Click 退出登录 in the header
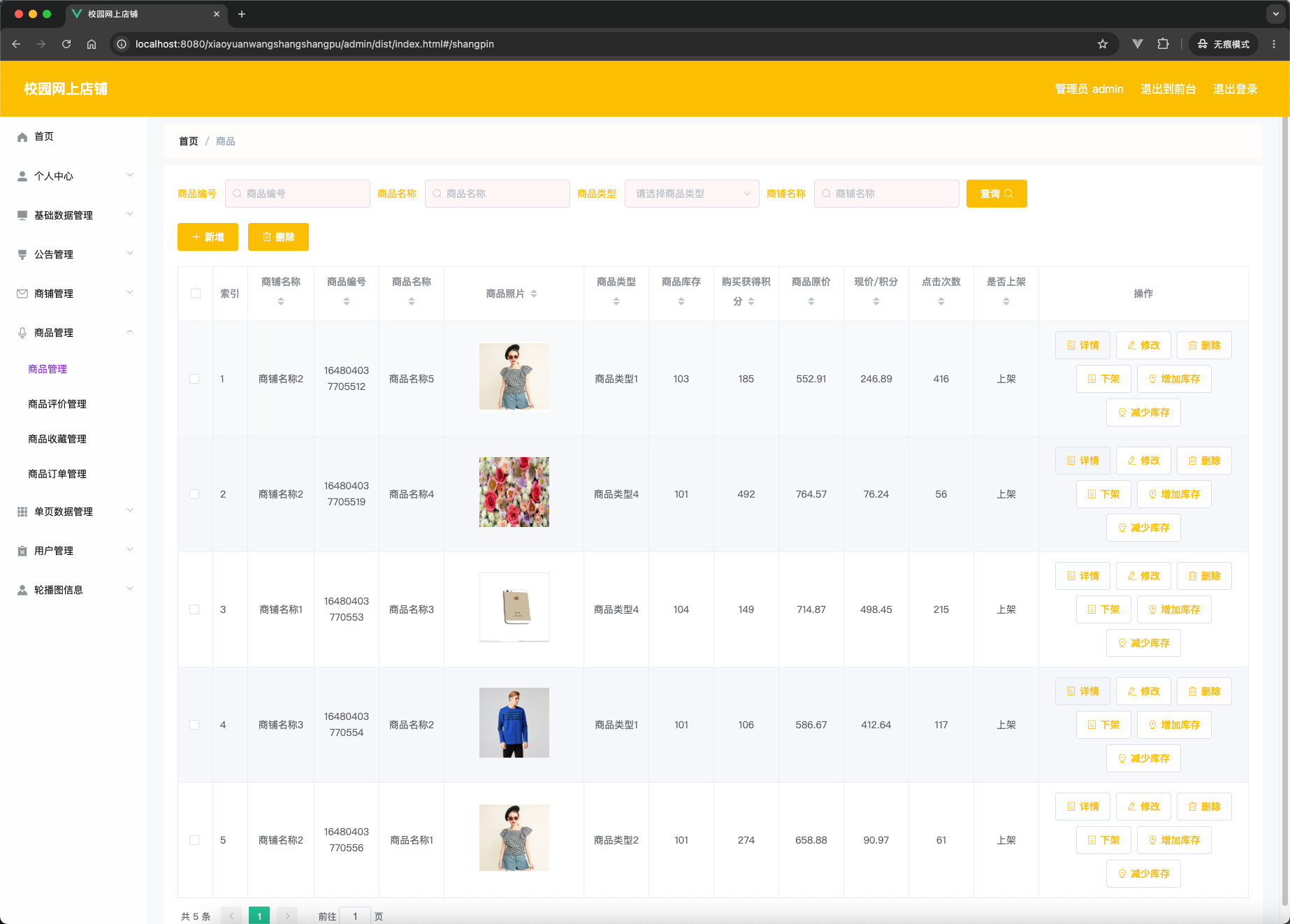 point(1235,89)
